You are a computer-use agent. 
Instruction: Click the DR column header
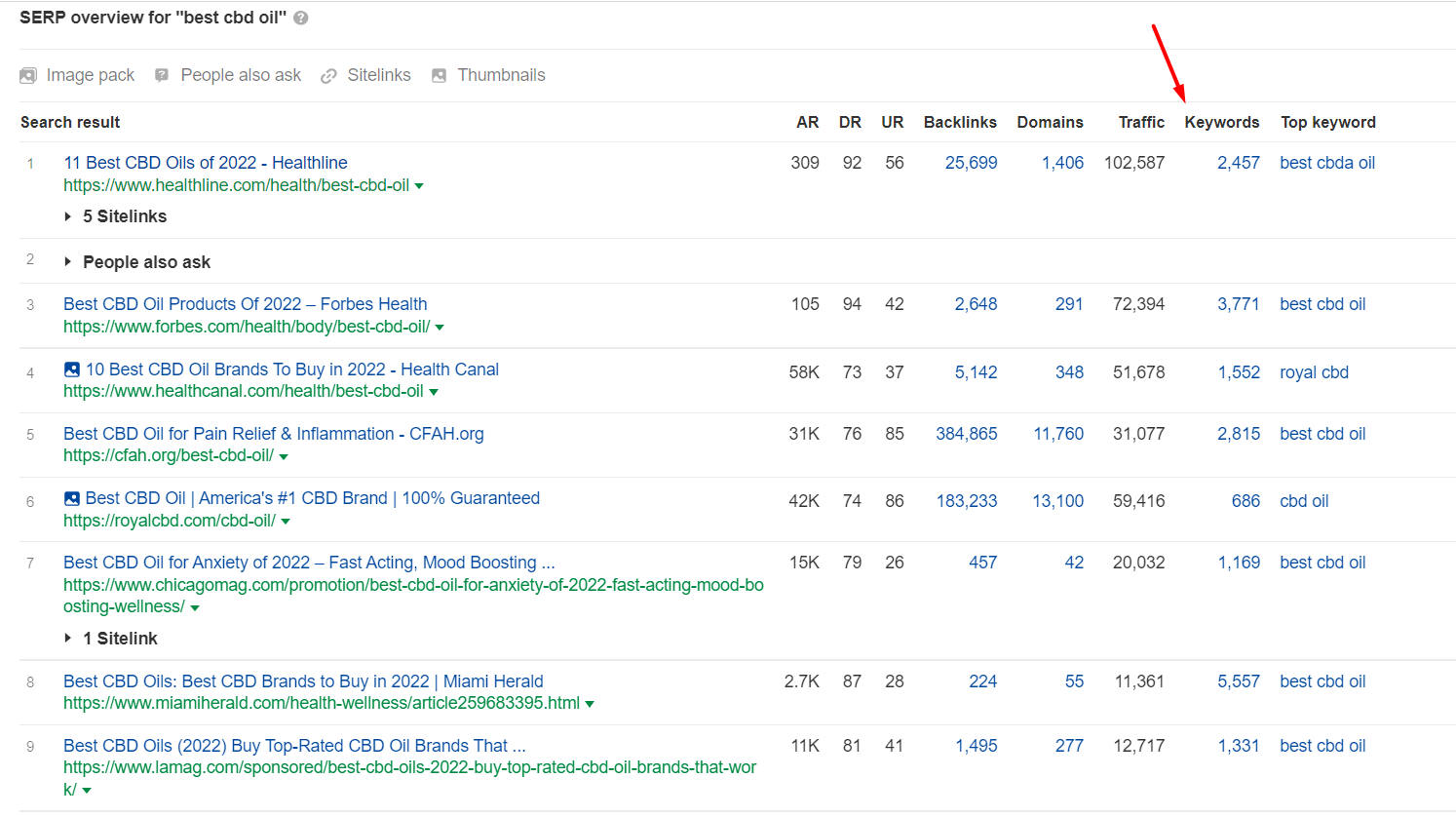pyautogui.click(x=850, y=122)
